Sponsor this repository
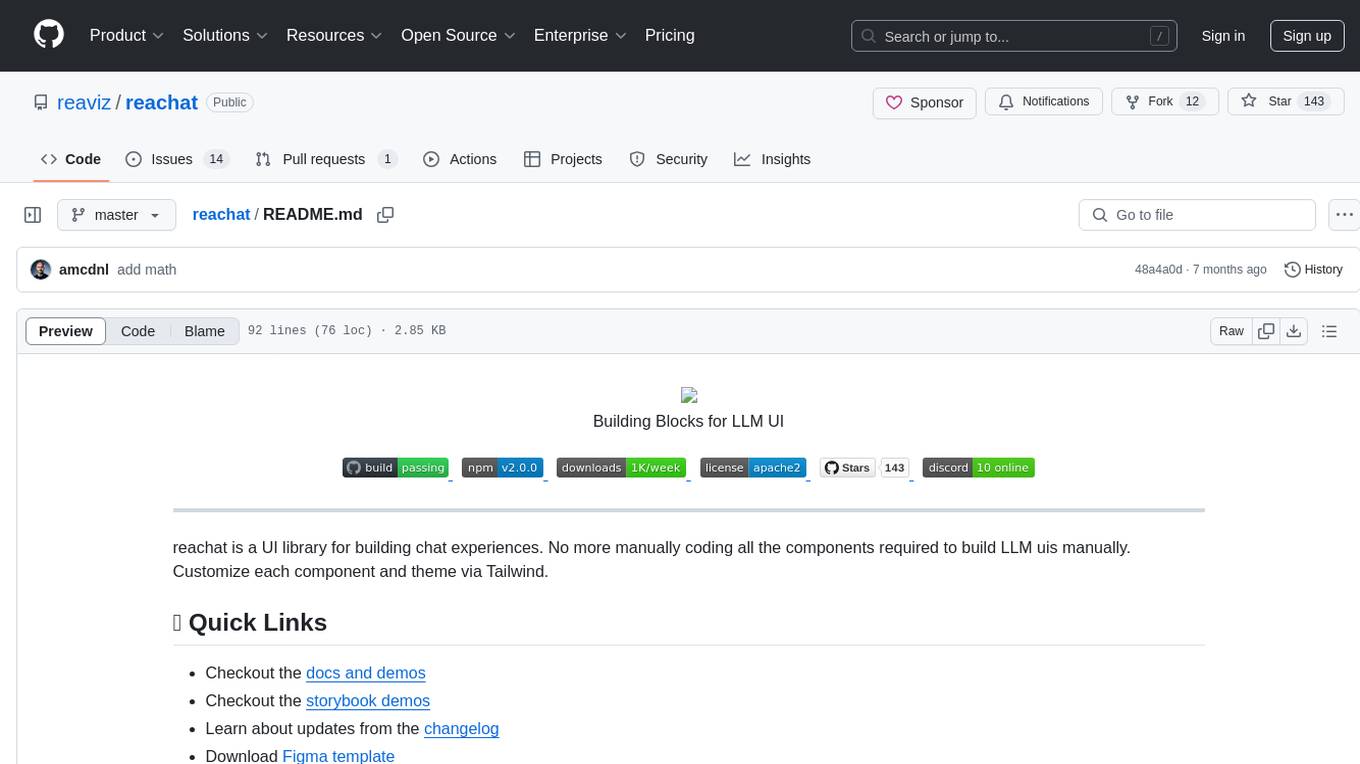Screen dimensions: 1360x764 click(x=925, y=102)
